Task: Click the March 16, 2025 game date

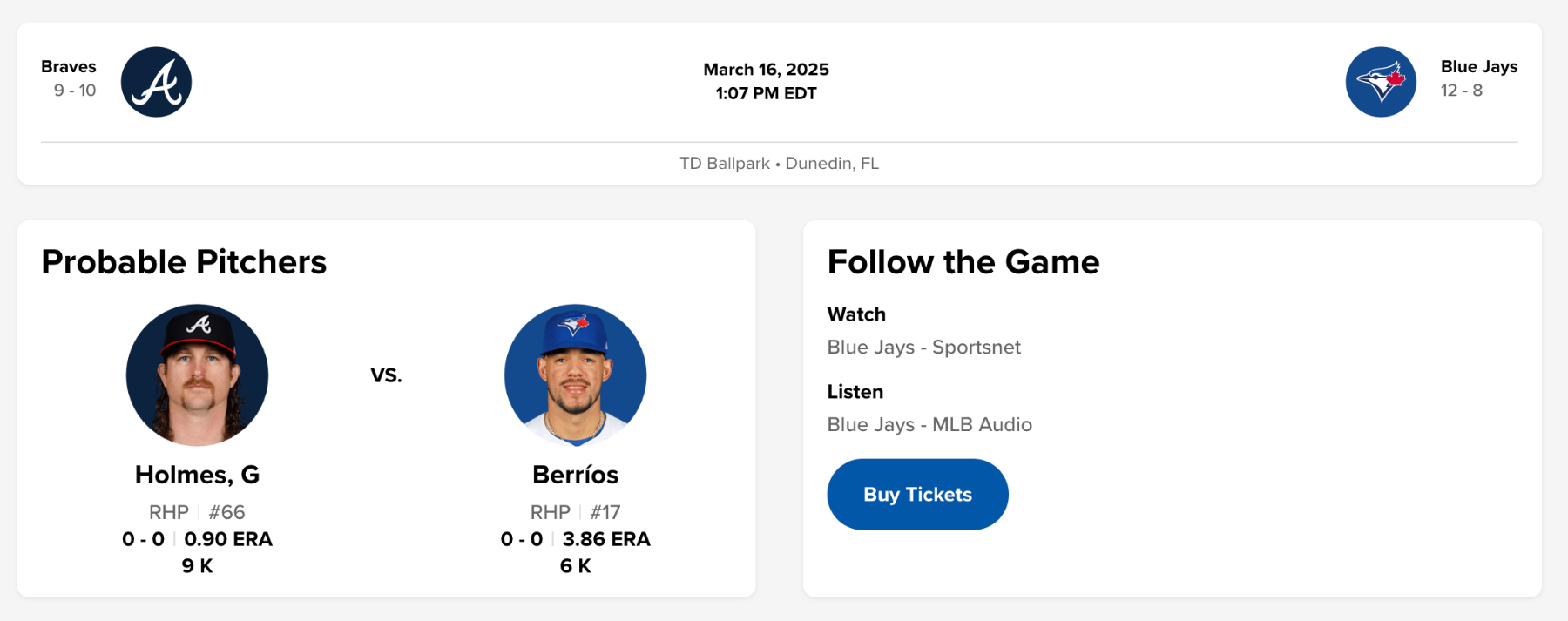Action: 766,70
